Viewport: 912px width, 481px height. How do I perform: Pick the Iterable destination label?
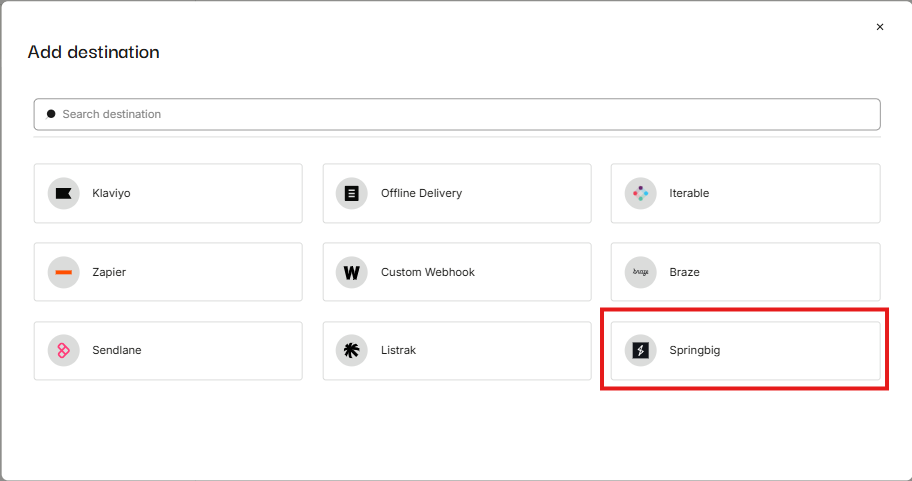[689, 194]
